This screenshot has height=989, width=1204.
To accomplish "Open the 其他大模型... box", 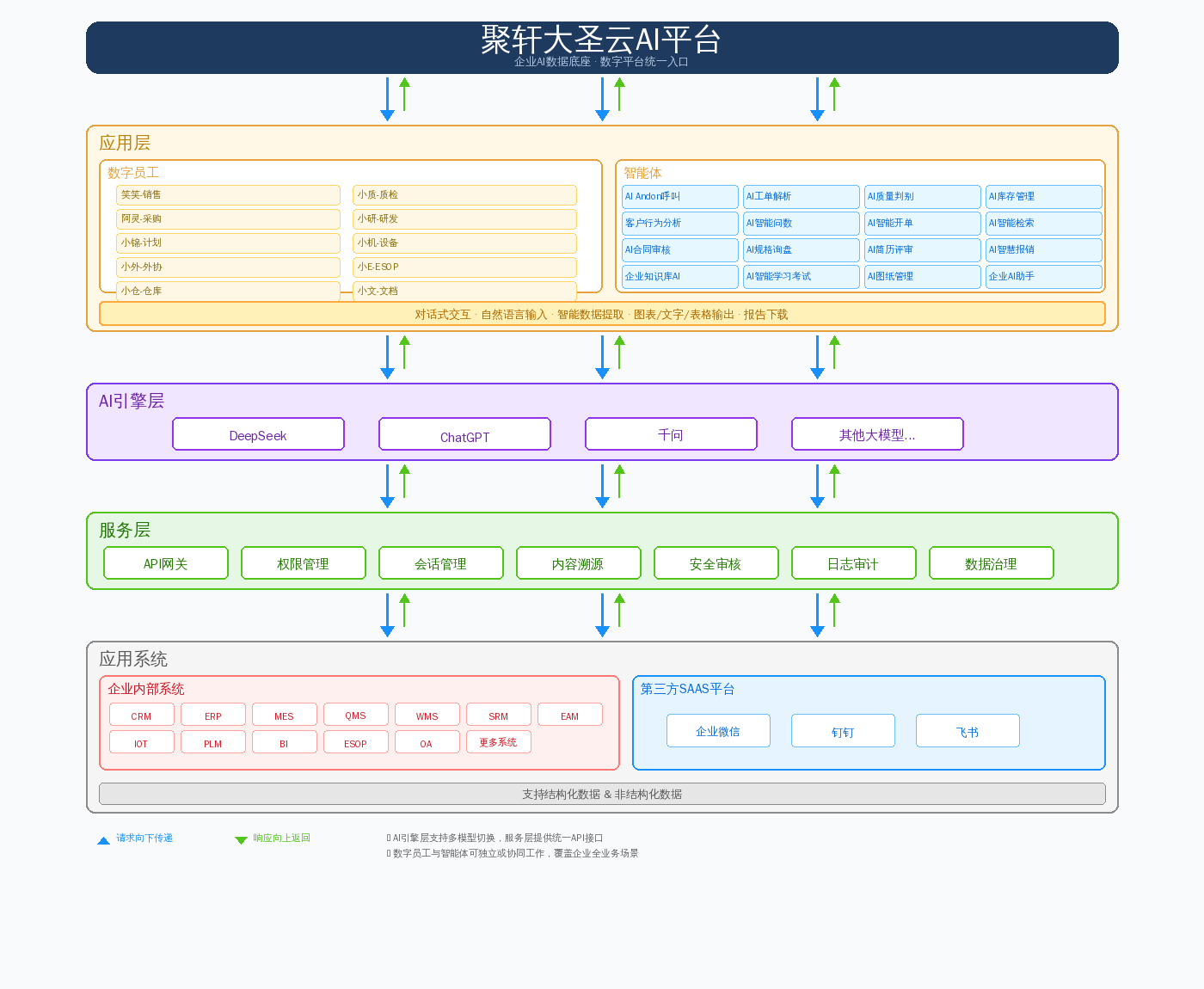I will pyautogui.click(x=877, y=434).
